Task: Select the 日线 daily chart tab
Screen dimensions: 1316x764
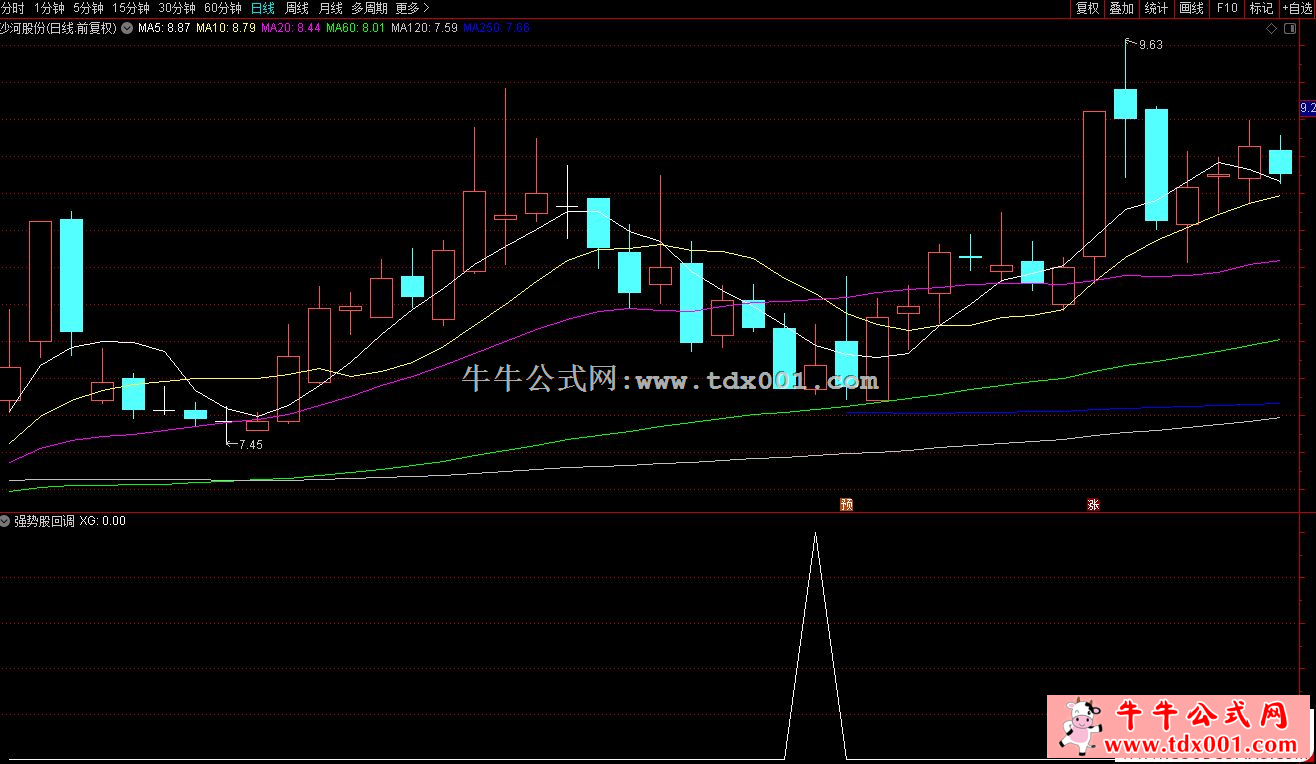Action: pos(263,8)
